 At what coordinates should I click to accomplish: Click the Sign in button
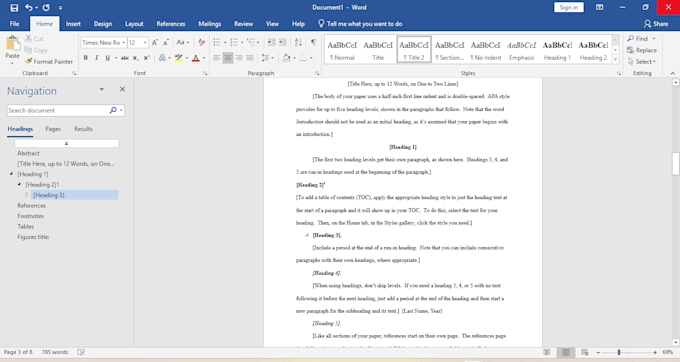pos(569,7)
